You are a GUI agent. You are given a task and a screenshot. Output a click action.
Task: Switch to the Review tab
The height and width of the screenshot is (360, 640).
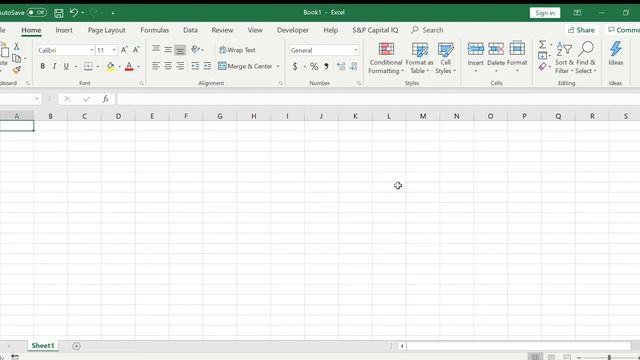point(222,30)
